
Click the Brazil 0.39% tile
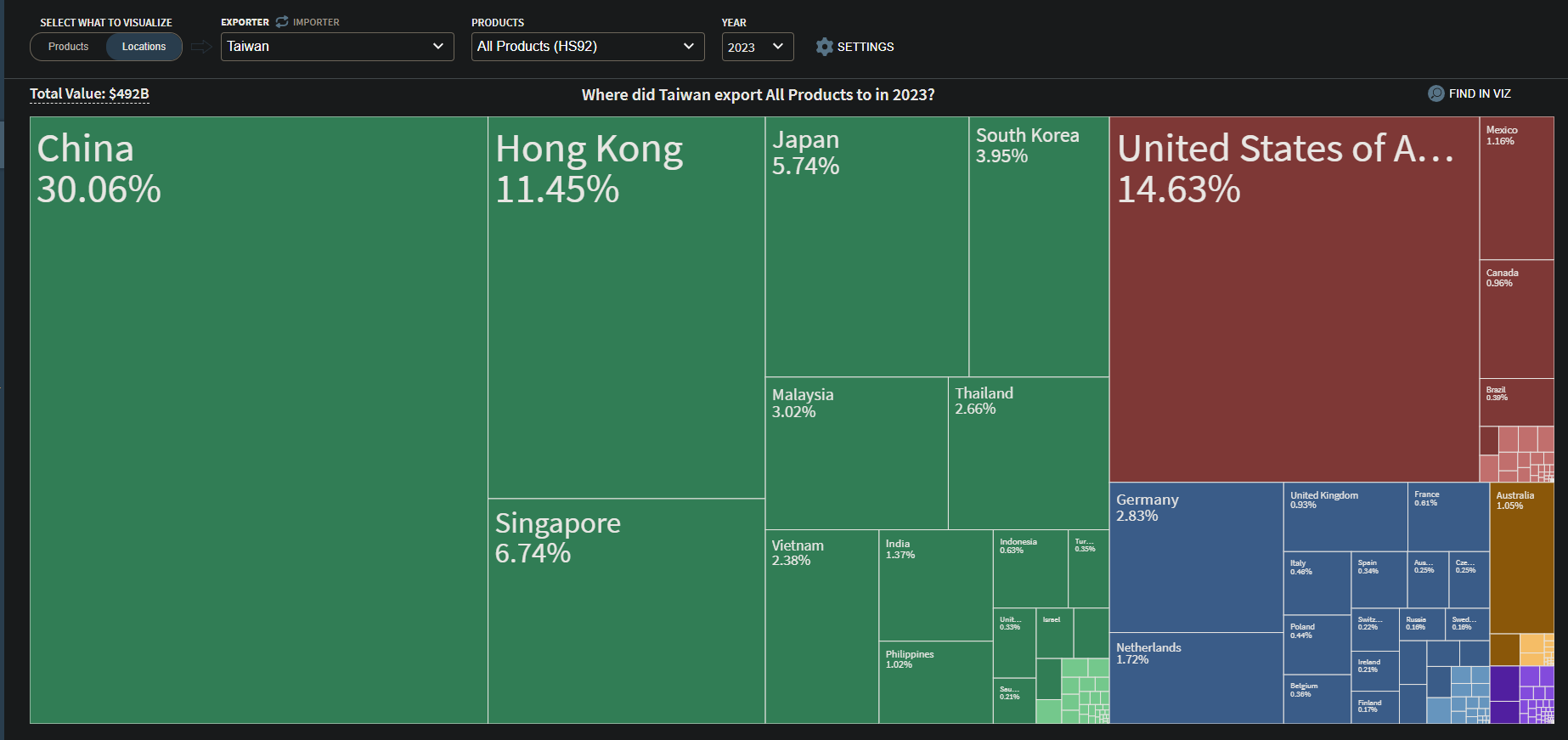click(x=1517, y=403)
